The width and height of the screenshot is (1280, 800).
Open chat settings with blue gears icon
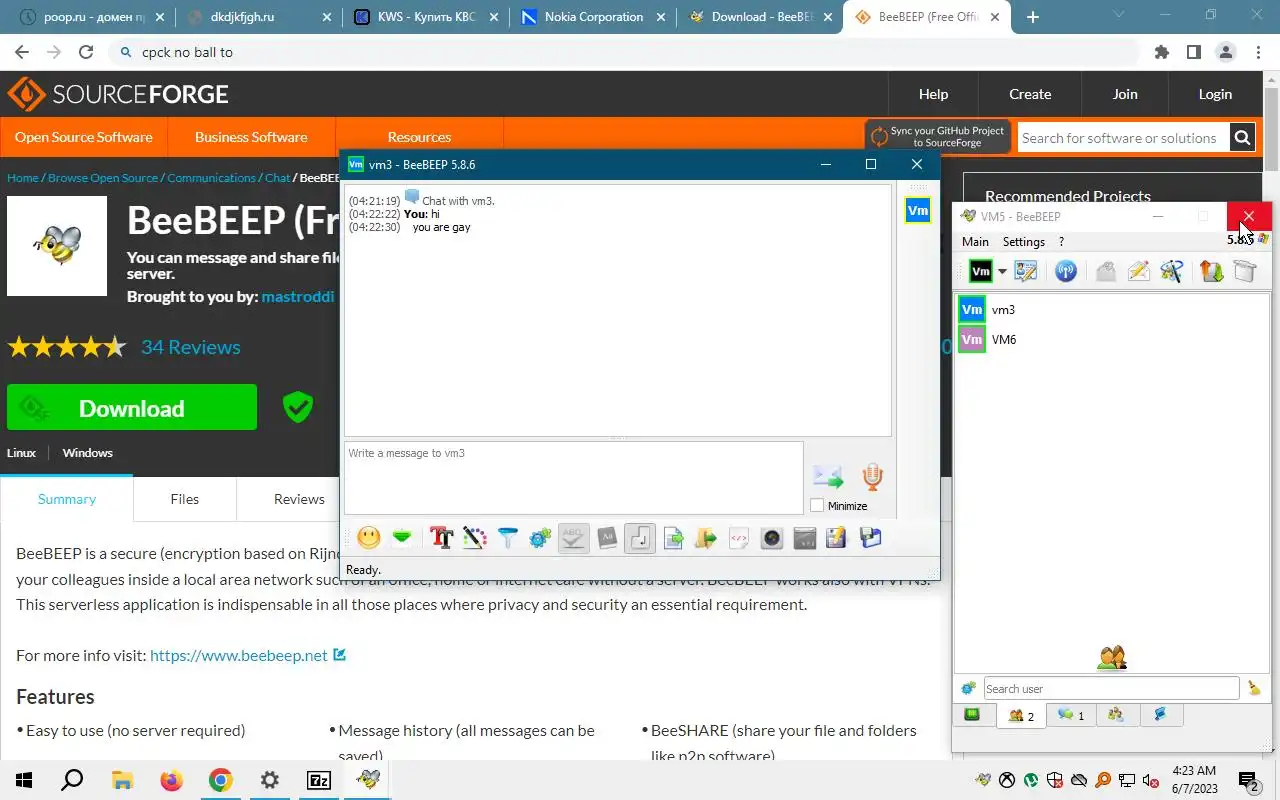(x=540, y=538)
